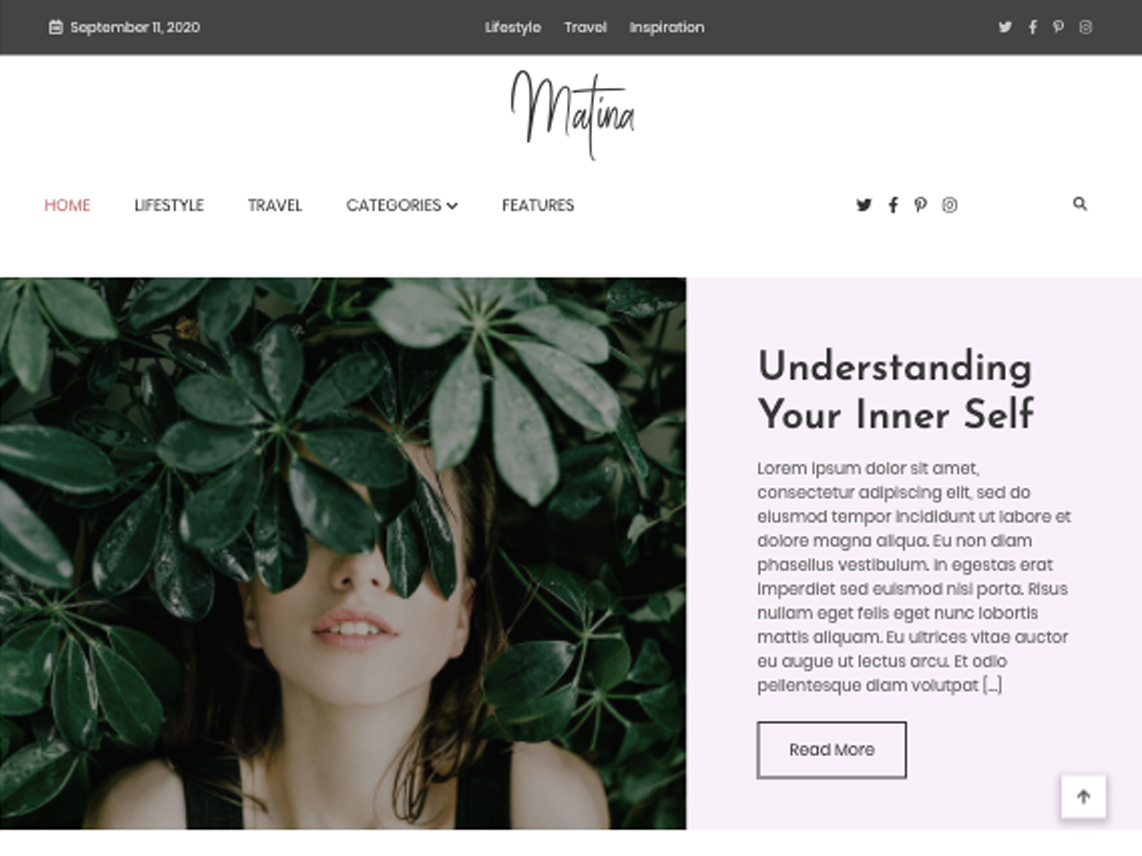This screenshot has width=1142, height=856.
Task: Select the Home menu item
Action: [67, 205]
